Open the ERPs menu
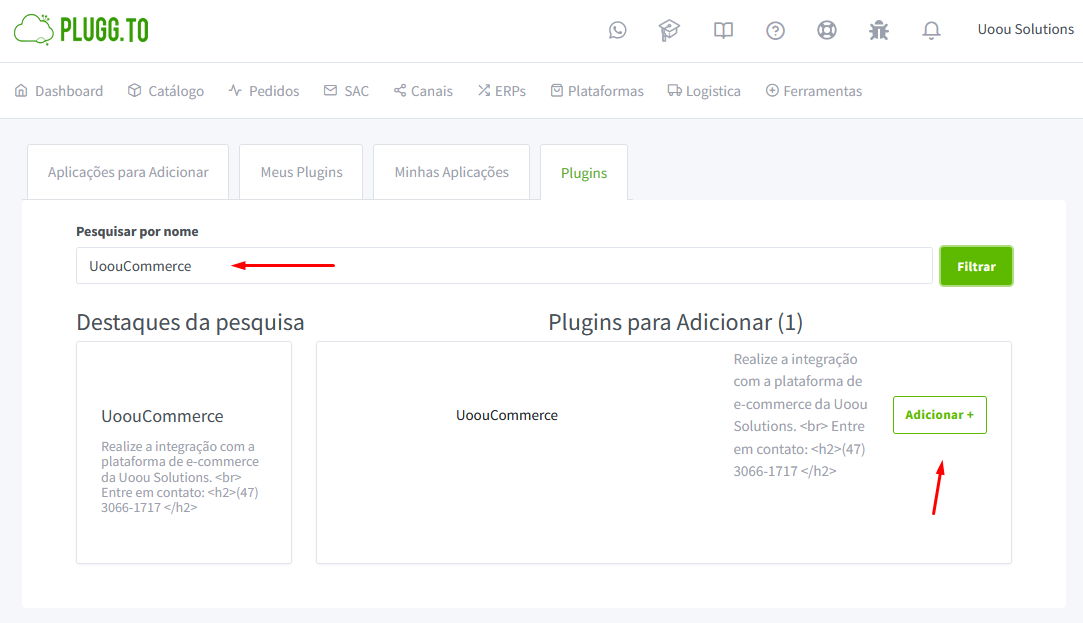Viewport: 1083px width, 623px height. pyautogui.click(x=501, y=90)
